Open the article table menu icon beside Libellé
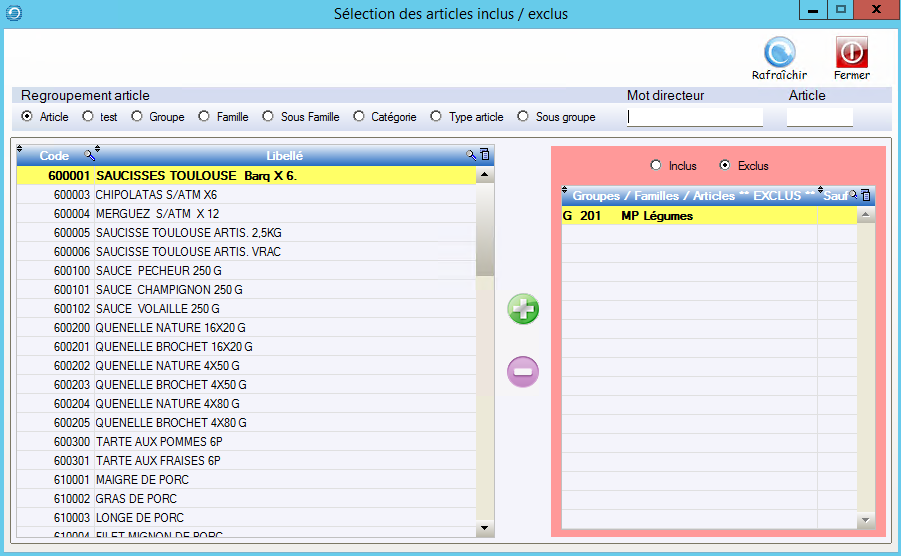The width and height of the screenshot is (901, 556). [485, 155]
